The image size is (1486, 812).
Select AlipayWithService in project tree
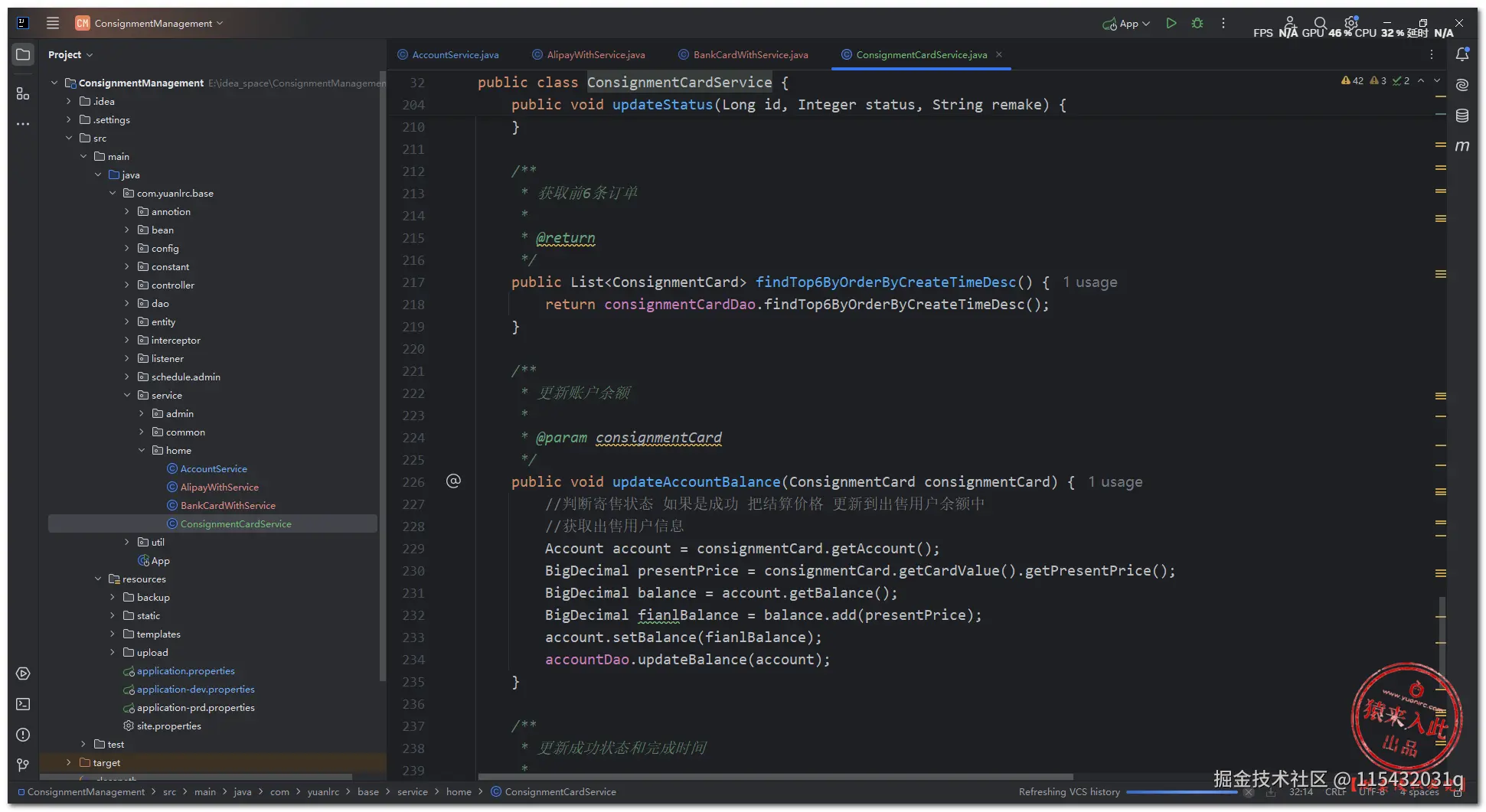coord(220,487)
